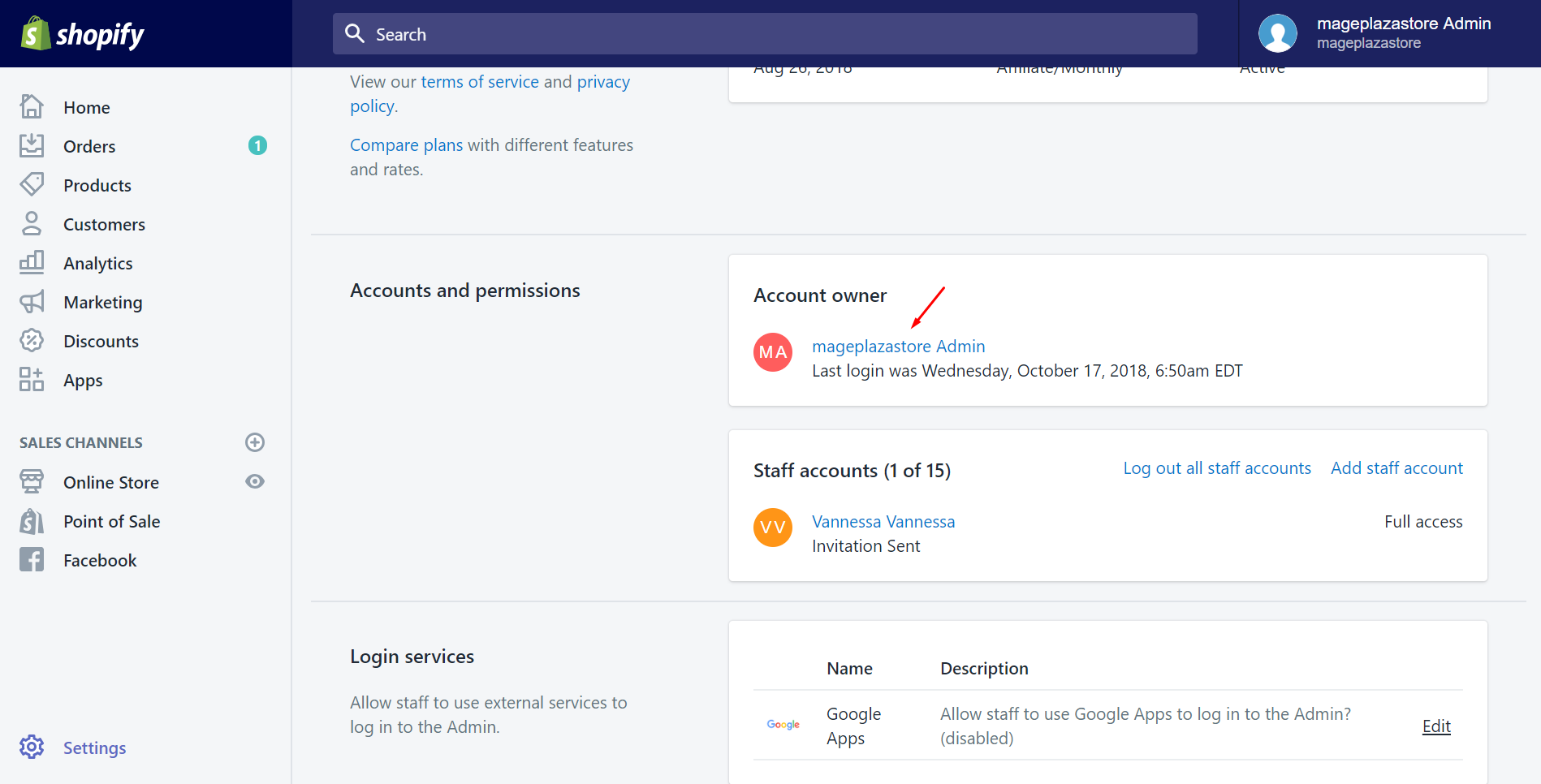Edit Google Apps login service
The width and height of the screenshot is (1541, 784).
pos(1436,726)
